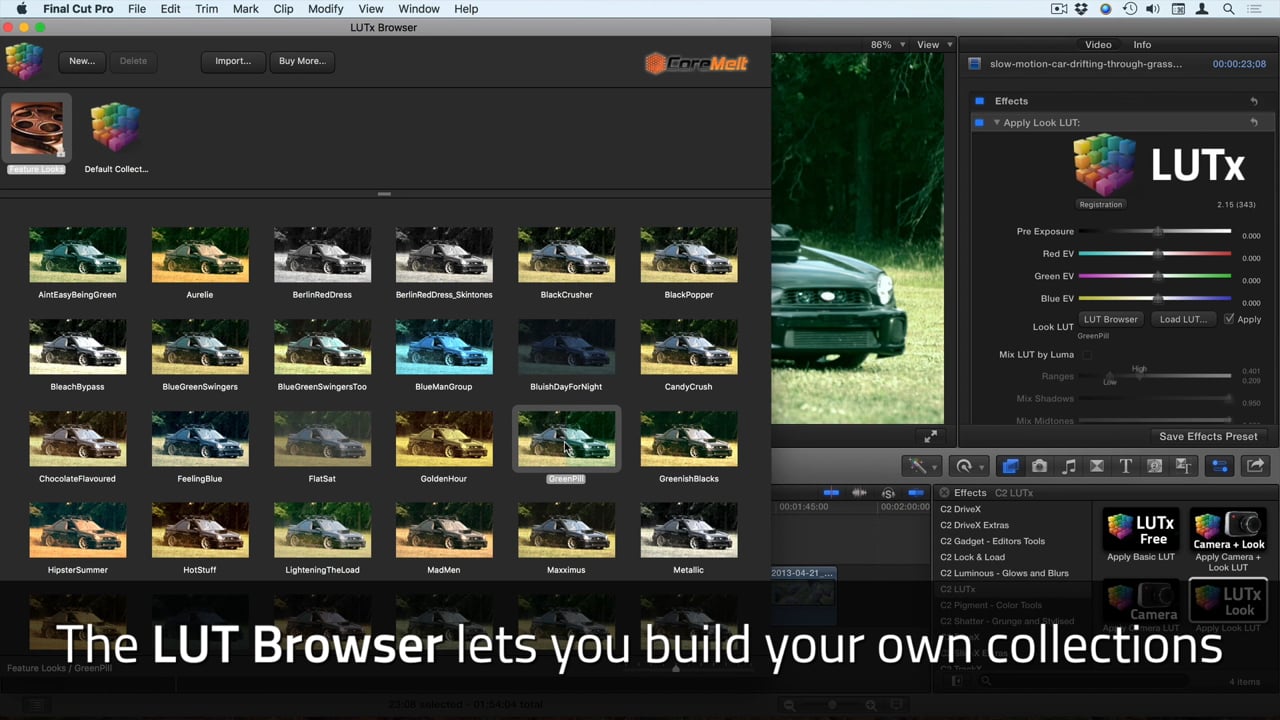This screenshot has height=720, width=1280.
Task: Collapse the Apply Look LUT disclosure triangle
Action: click(x=996, y=122)
